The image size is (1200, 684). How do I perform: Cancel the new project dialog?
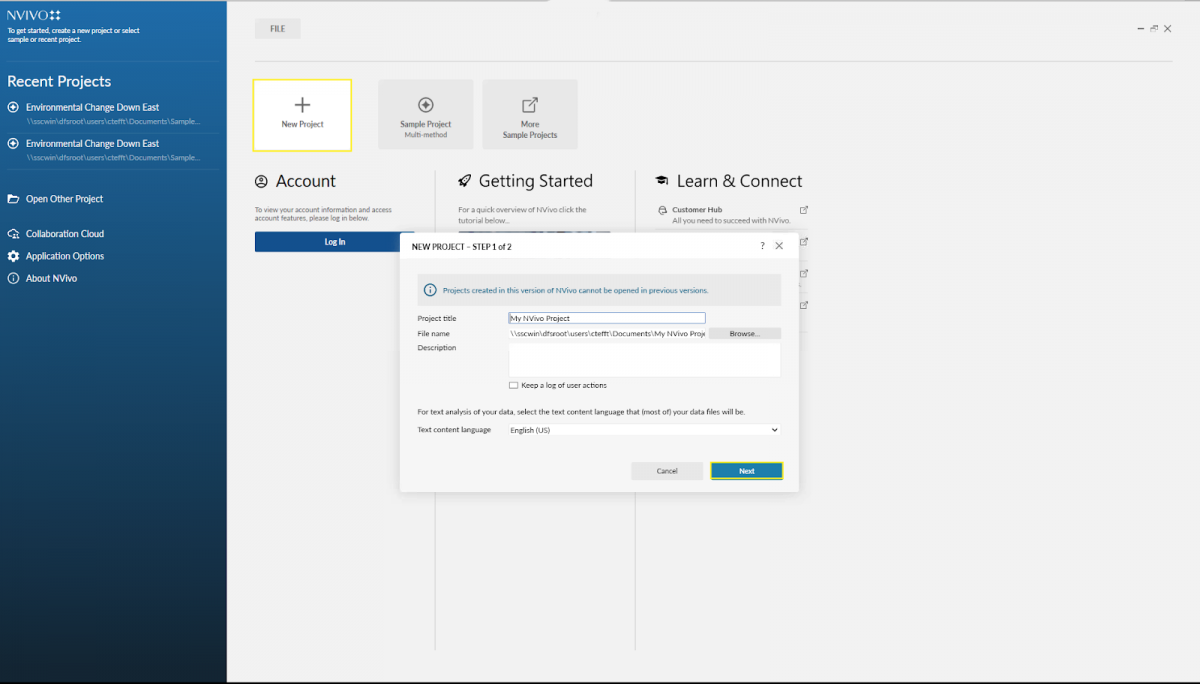666,470
